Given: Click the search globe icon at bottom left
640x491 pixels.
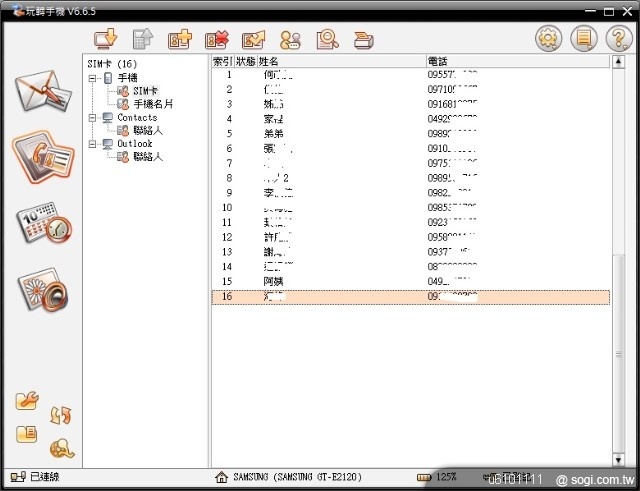Looking at the screenshot, I should pos(62,449).
